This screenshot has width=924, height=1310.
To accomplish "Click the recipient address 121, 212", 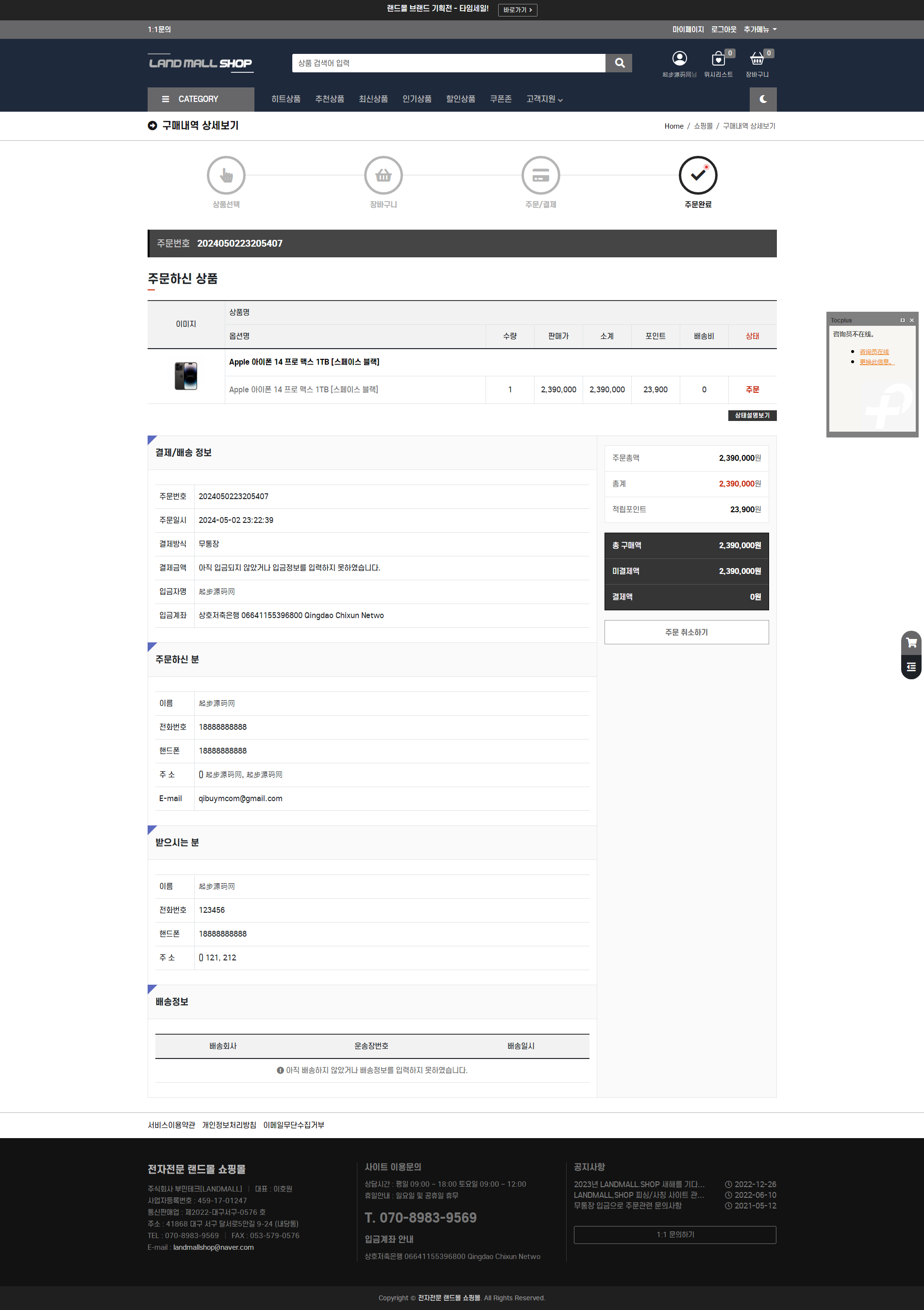I will [x=218, y=958].
